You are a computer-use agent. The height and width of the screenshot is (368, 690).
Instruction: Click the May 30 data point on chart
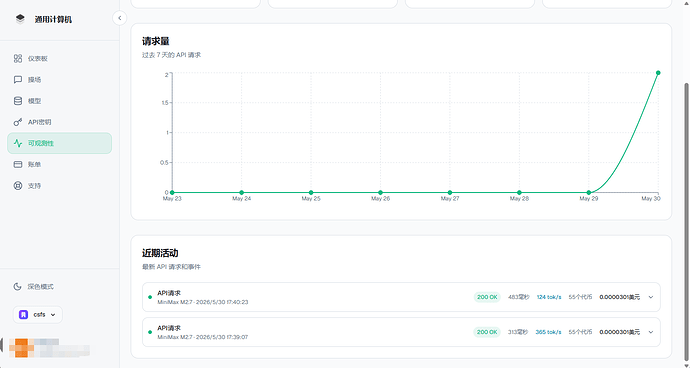pyautogui.click(x=658, y=73)
